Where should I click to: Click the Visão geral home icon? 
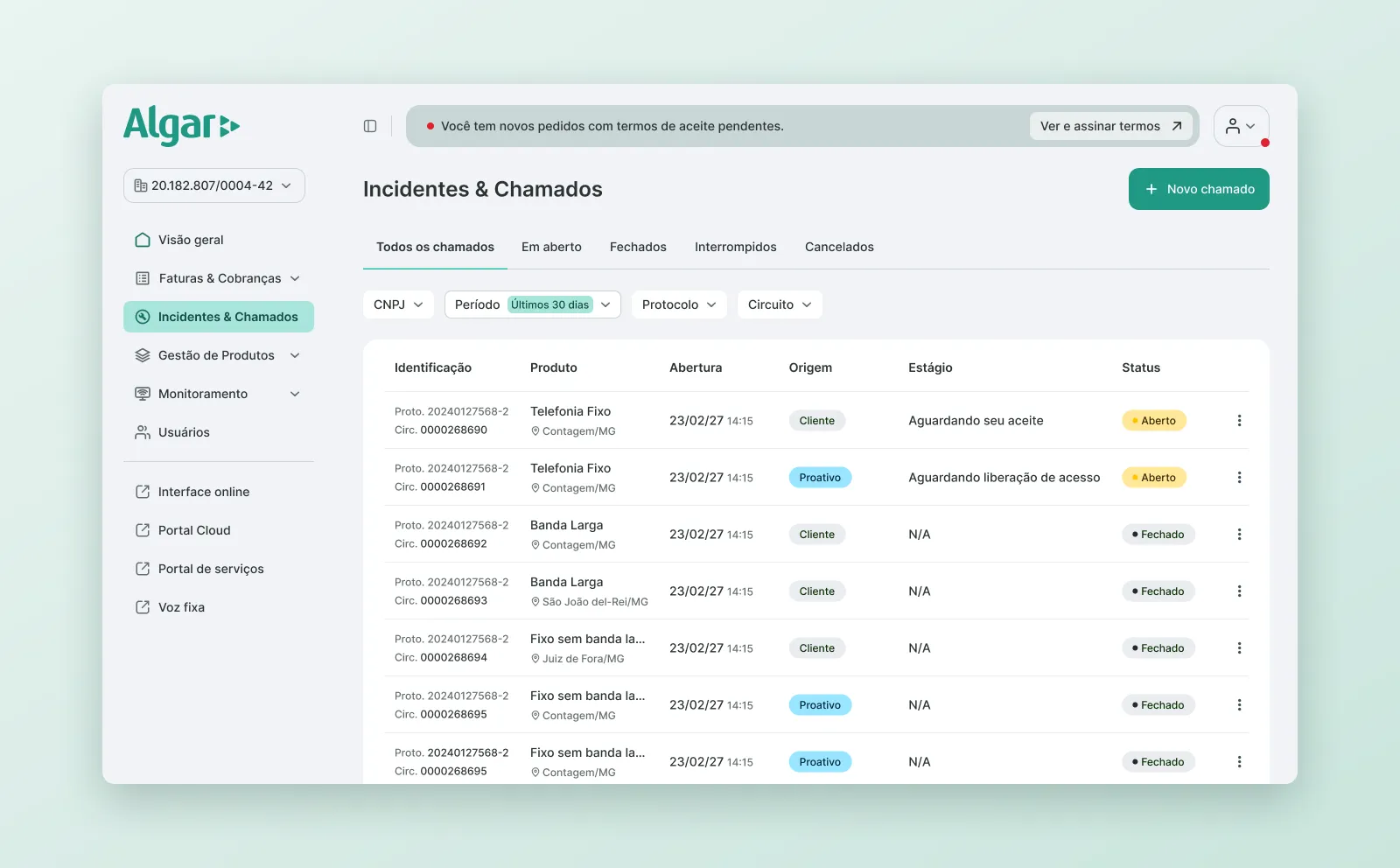coord(143,240)
